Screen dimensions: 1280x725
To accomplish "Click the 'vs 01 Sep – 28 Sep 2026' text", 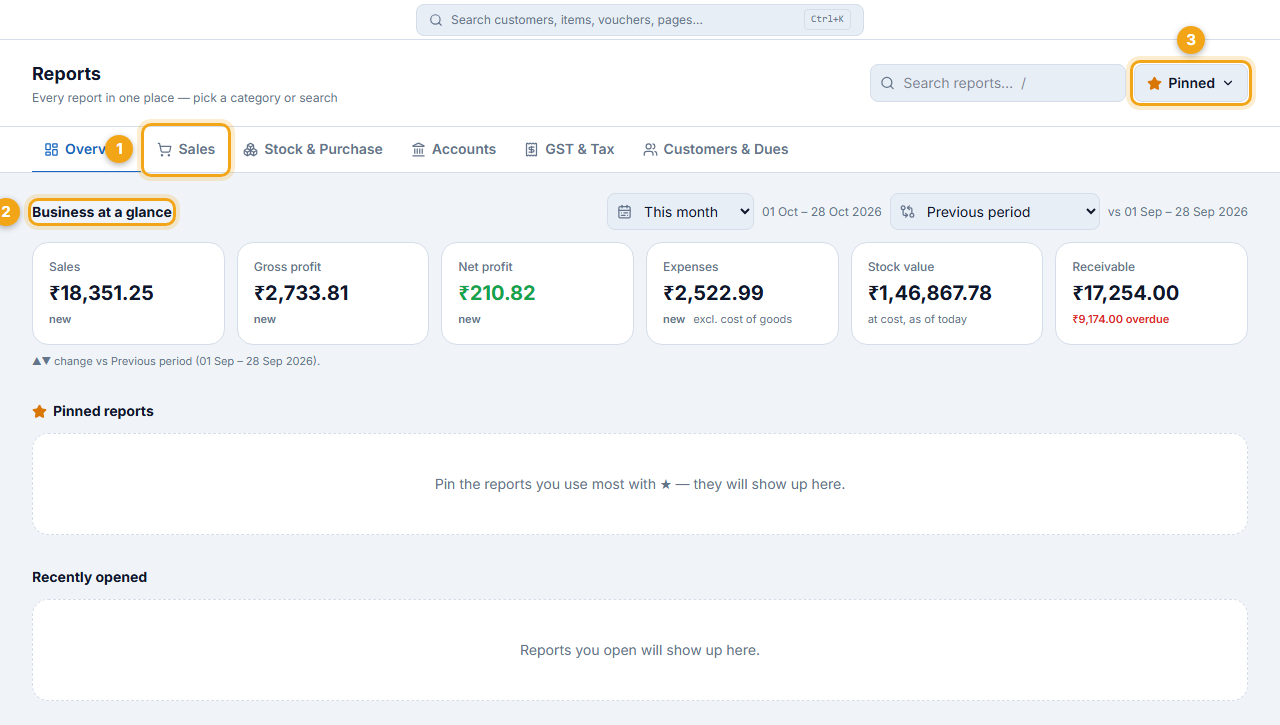I will coord(1178,212).
